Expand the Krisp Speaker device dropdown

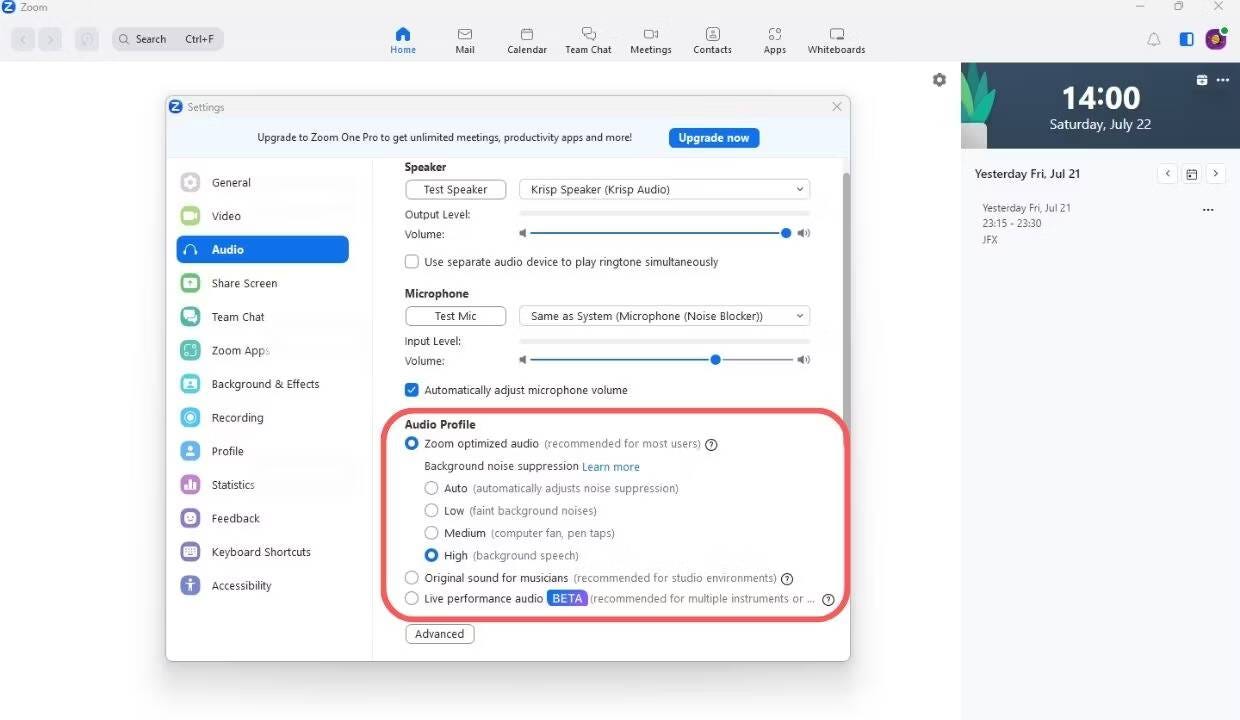tap(664, 190)
